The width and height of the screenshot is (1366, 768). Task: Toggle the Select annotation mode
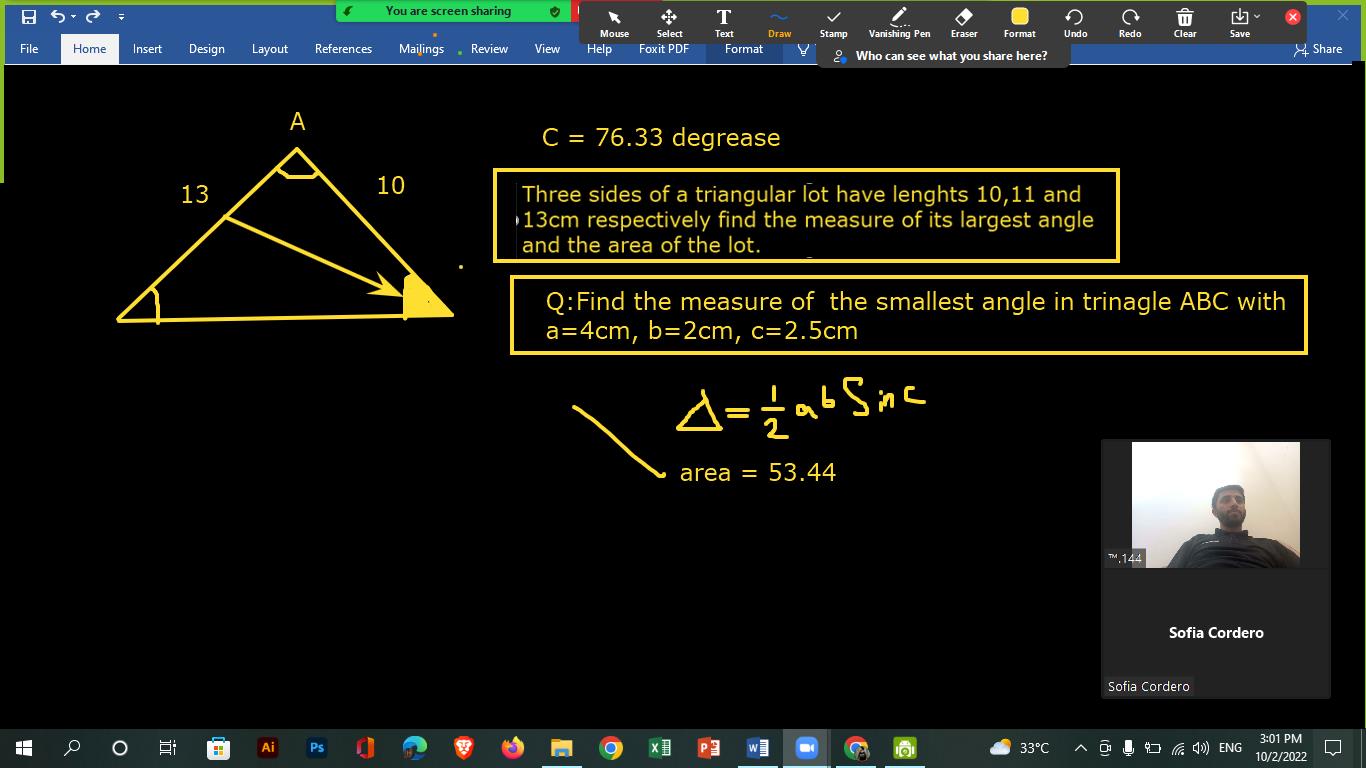tap(669, 22)
